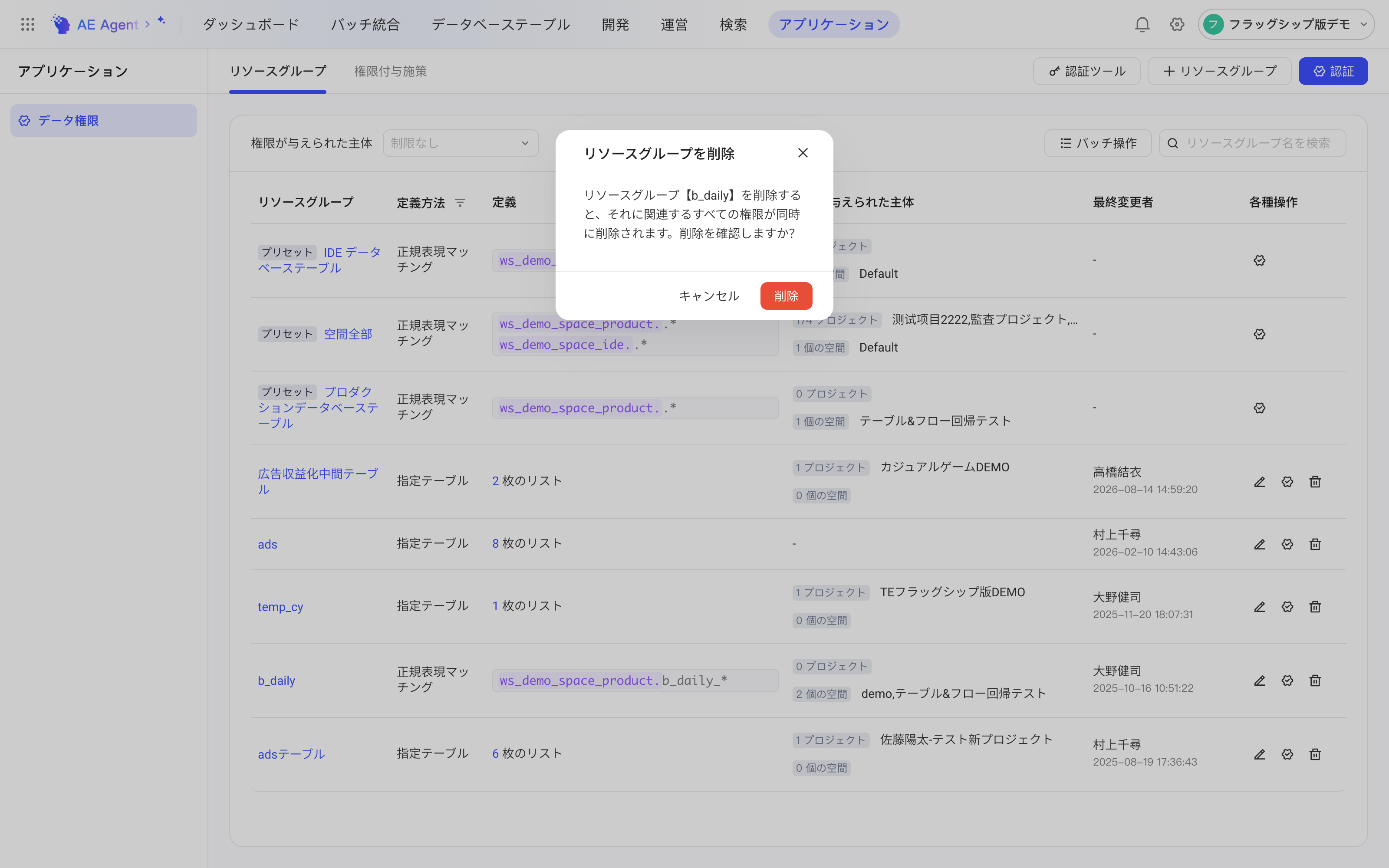
Task: Click キャンセル in the delete dialog
Action: click(x=709, y=296)
